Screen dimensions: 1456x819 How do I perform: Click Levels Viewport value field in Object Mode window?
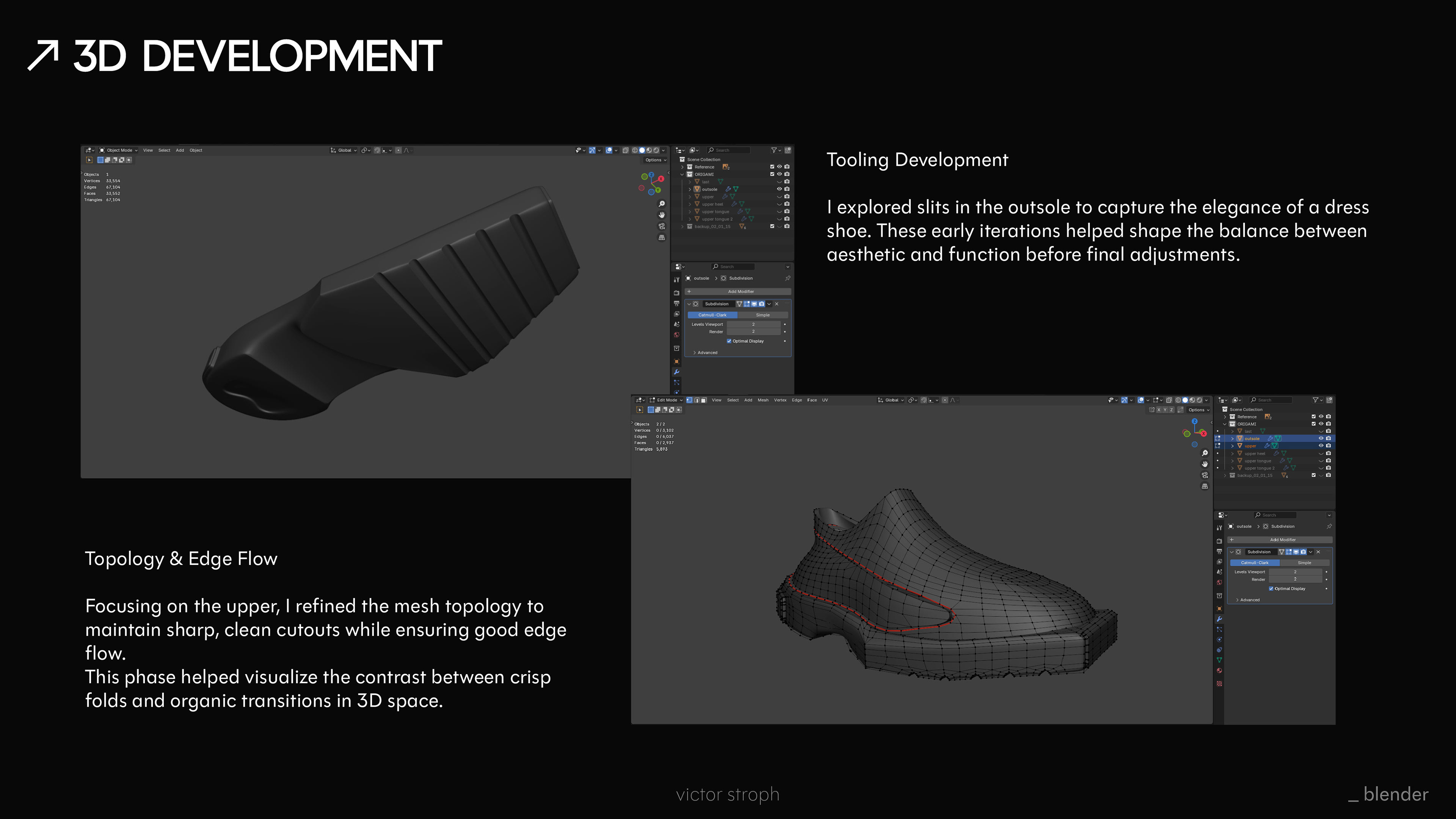click(x=753, y=325)
